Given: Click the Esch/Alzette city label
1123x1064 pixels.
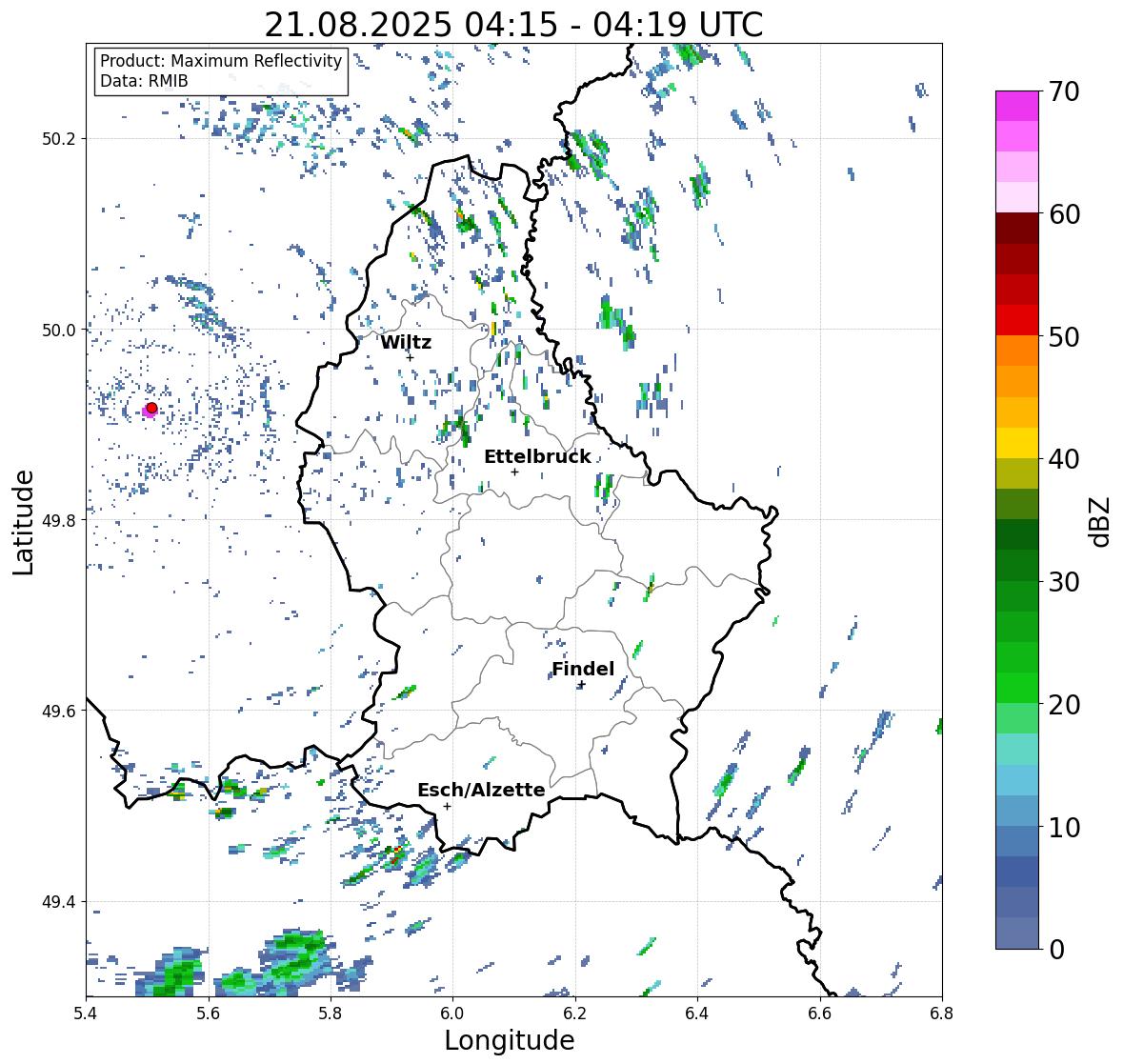Looking at the screenshot, I should (x=481, y=790).
